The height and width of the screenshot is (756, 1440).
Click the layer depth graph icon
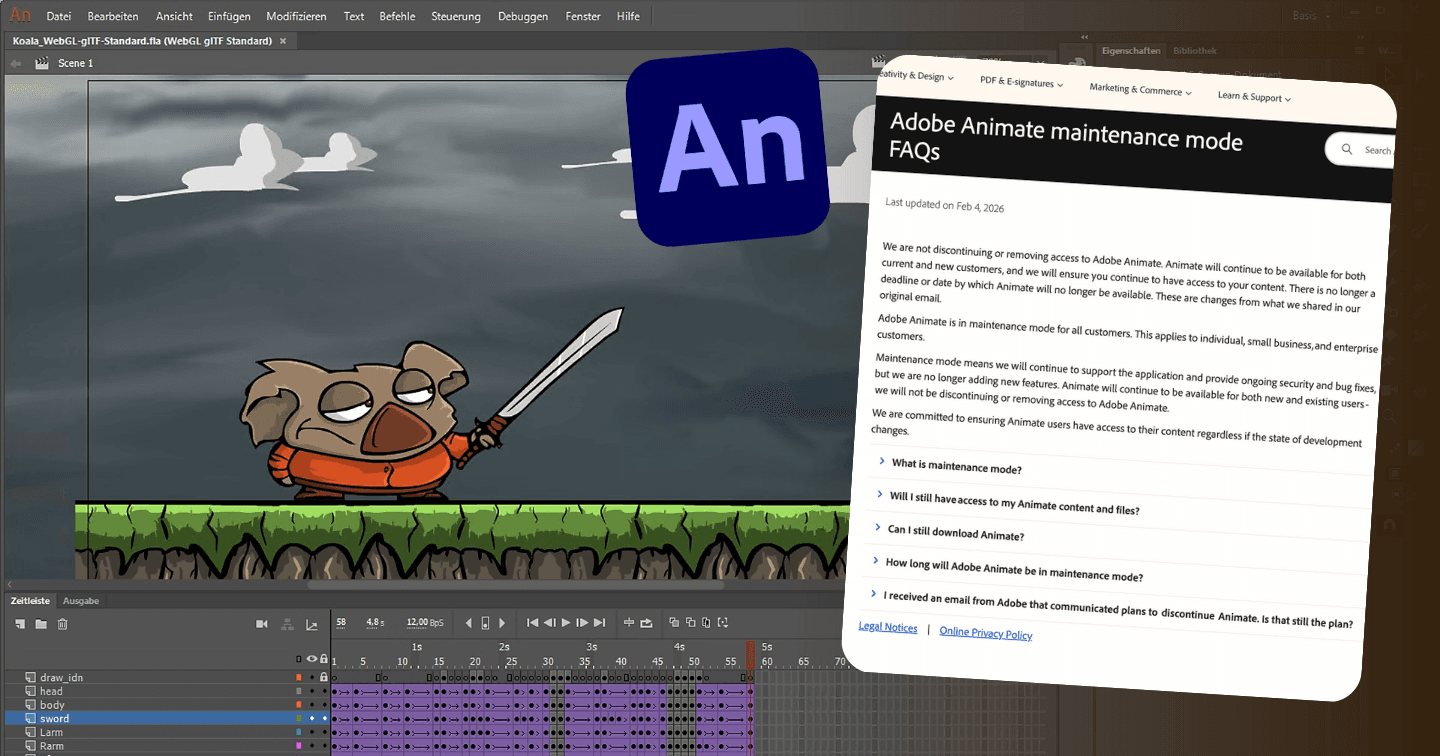click(312, 625)
